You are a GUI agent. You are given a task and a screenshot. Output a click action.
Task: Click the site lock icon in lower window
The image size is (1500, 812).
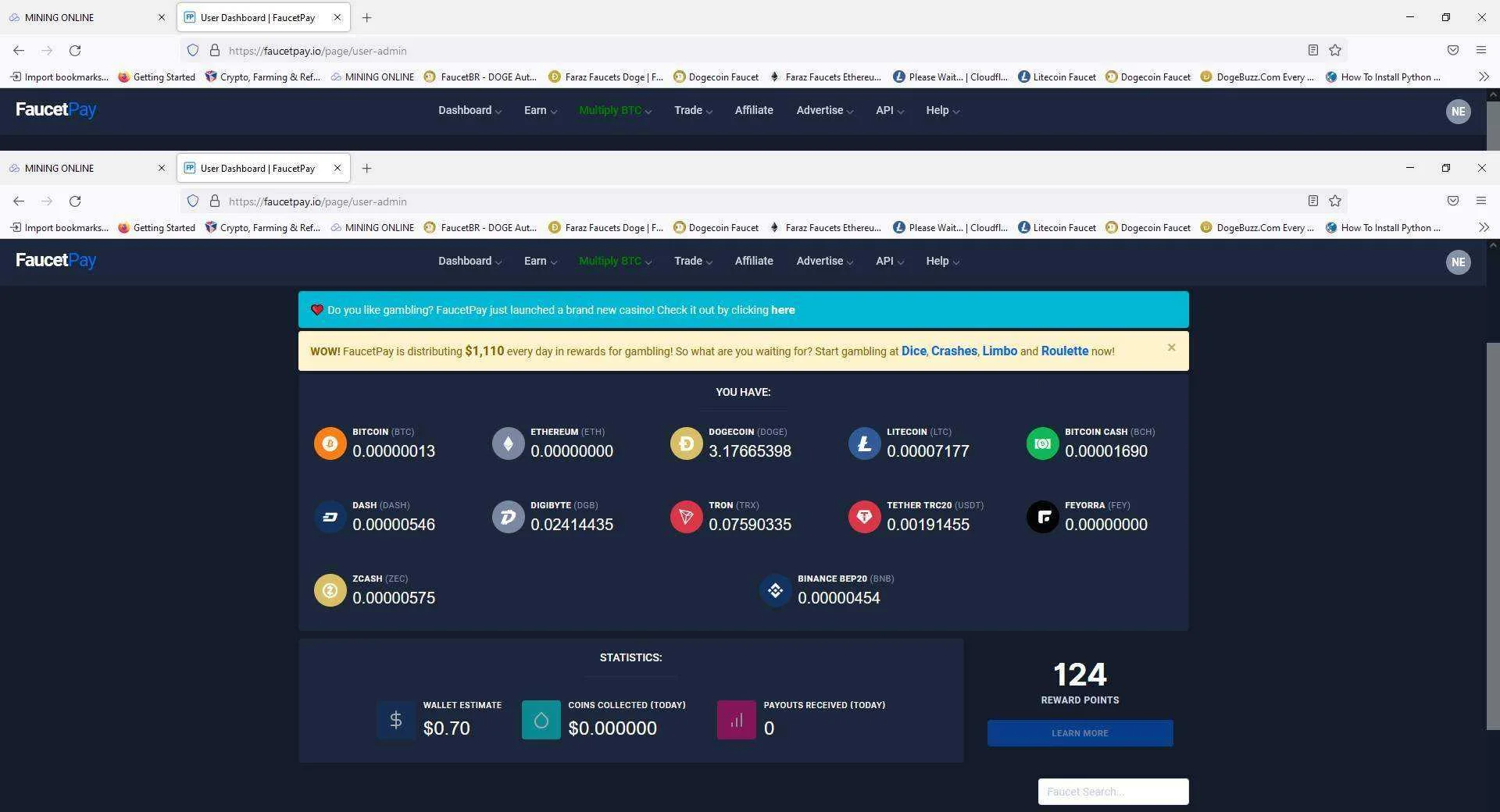click(215, 201)
